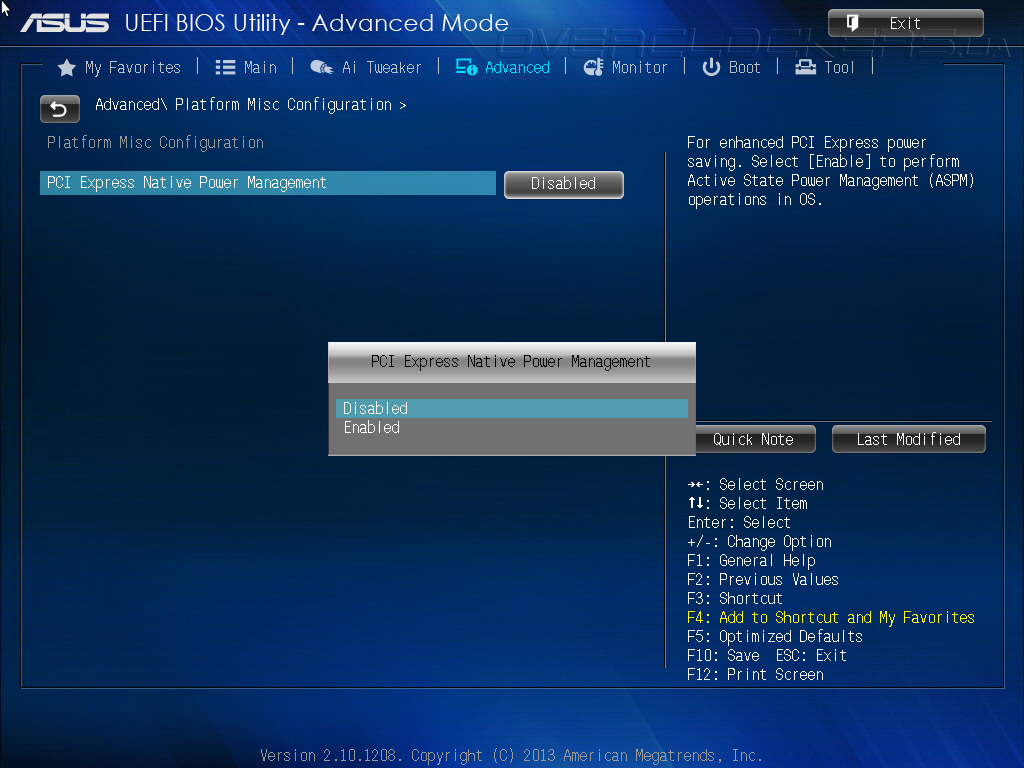The image size is (1024, 768).
Task: Open the My Favorites tab
Action: tap(120, 67)
